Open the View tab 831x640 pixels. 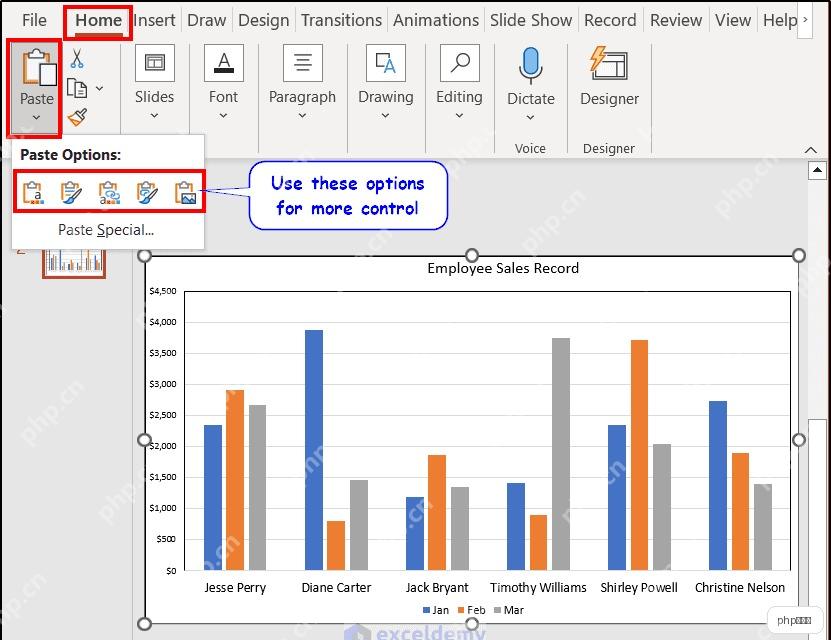click(732, 20)
